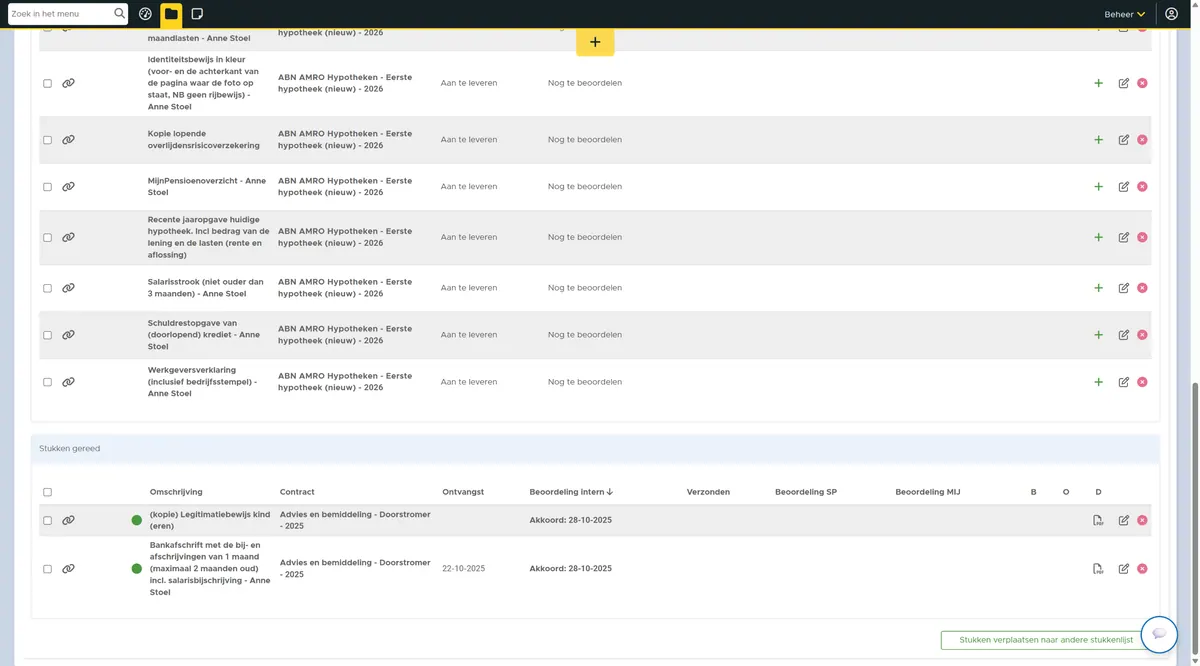Add document to Kopie lopende overlijdensrisicoverzekering row

point(1098,140)
